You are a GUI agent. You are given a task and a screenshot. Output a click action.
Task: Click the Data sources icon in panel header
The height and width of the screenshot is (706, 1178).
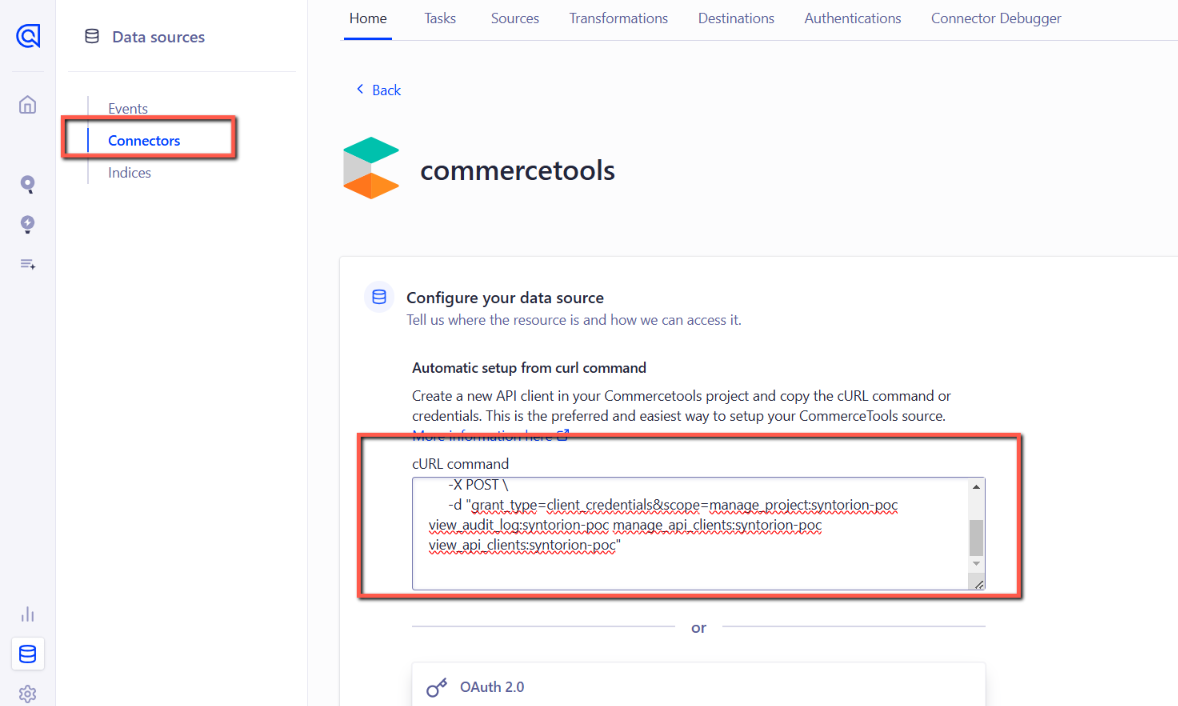coord(92,35)
